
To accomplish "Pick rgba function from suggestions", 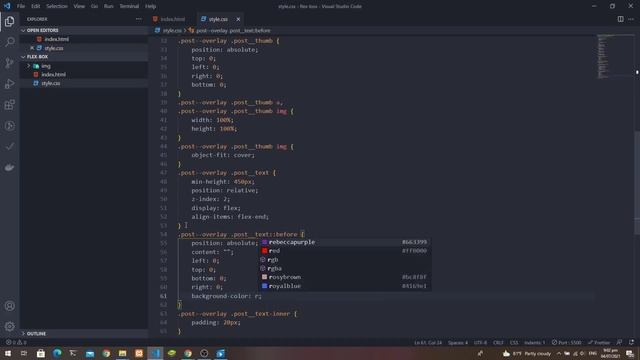I will click(x=345, y=268).
